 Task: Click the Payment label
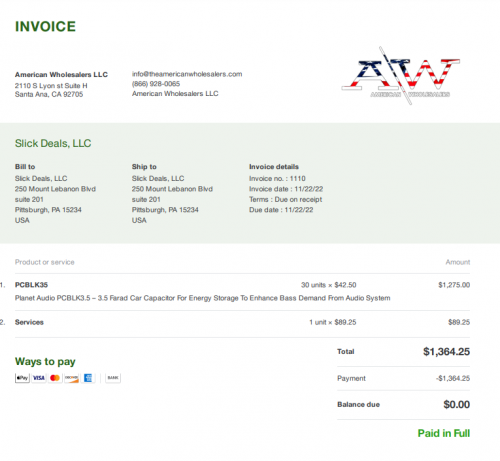click(351, 378)
